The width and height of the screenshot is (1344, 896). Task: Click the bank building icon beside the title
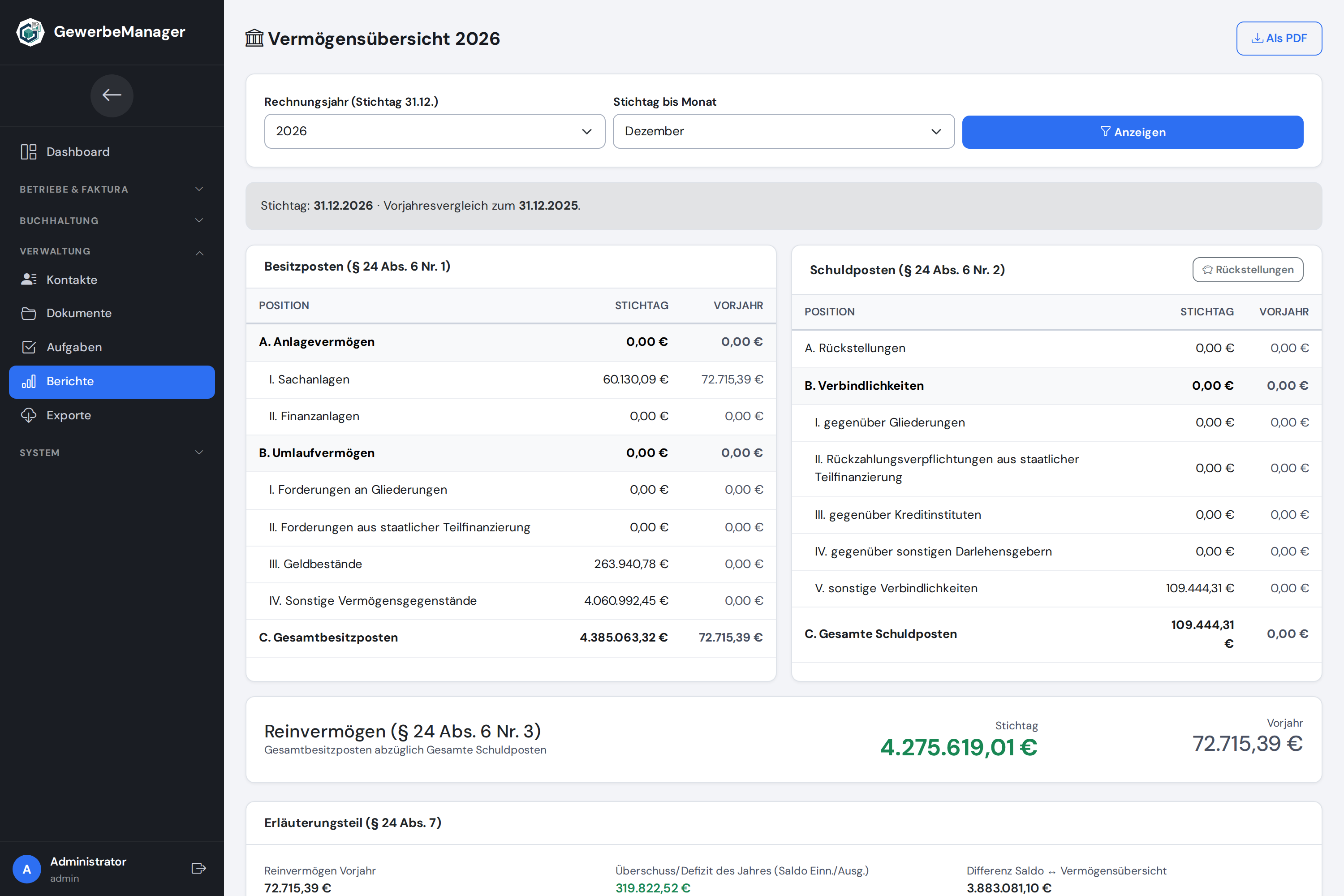(x=254, y=38)
